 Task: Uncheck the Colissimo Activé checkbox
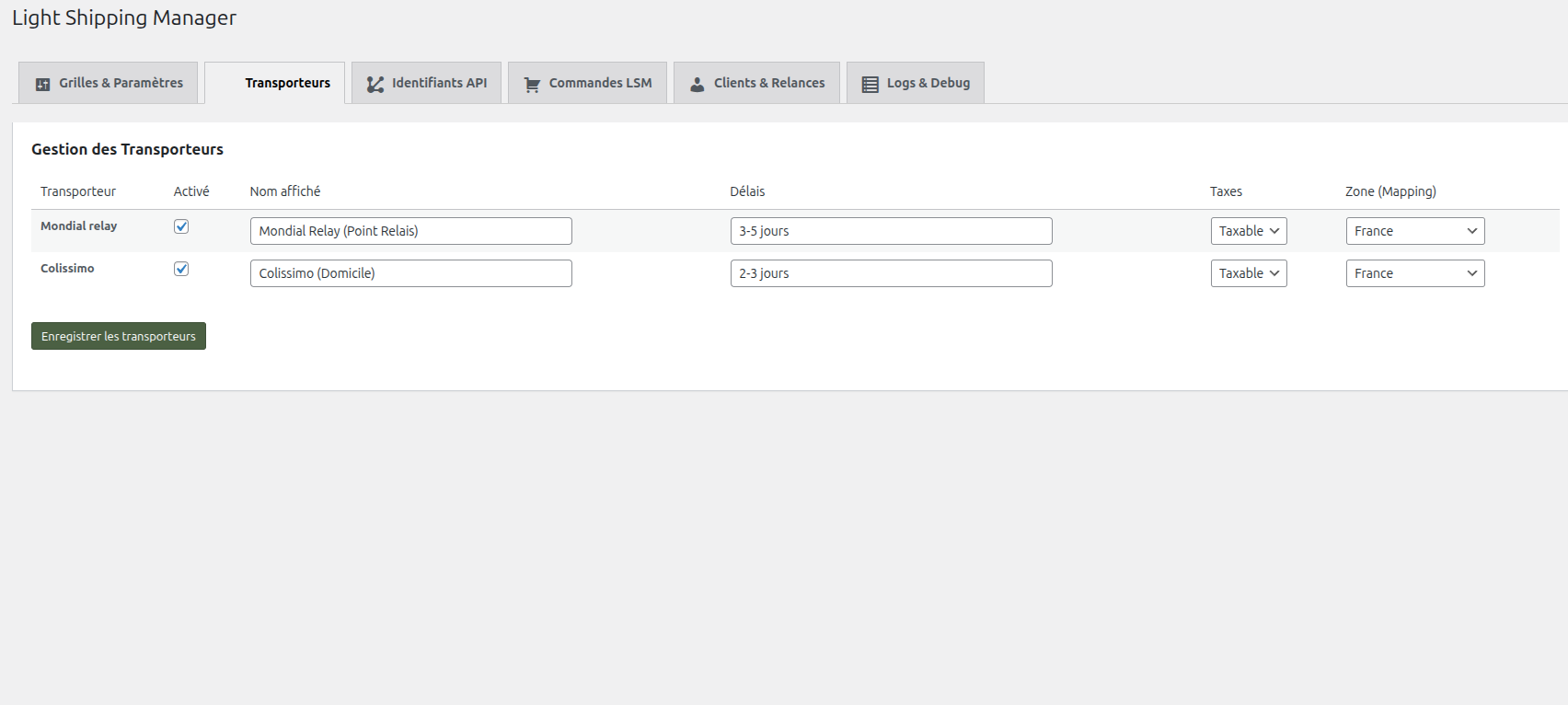pyautogui.click(x=181, y=269)
